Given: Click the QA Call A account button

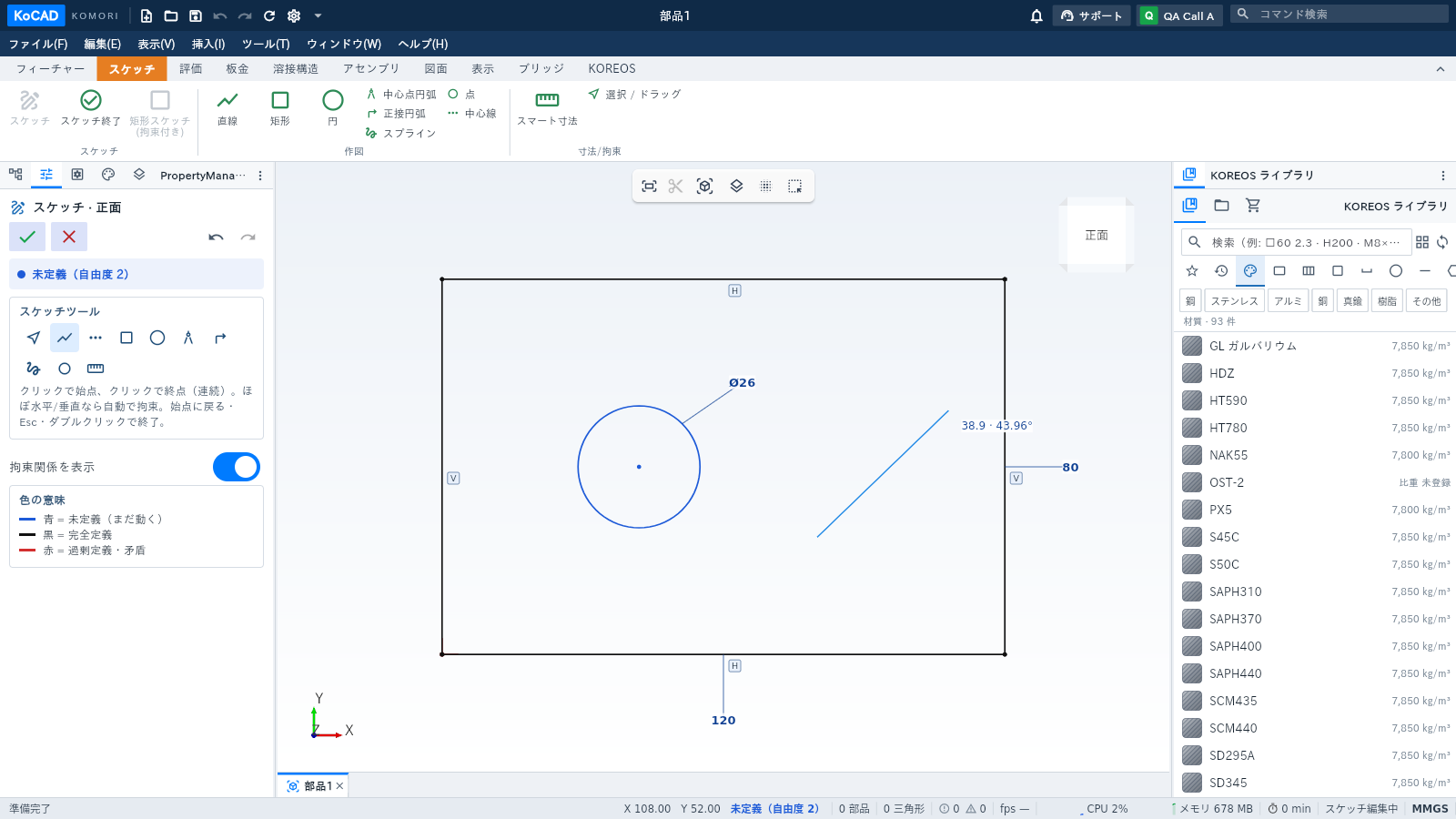Looking at the screenshot, I should (x=1179, y=15).
